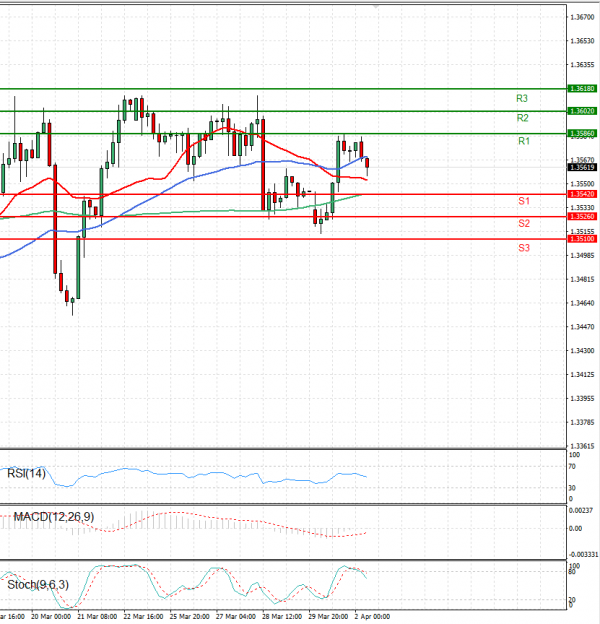
Task: Click the MACD -0.003331 scale value
Action: (x=583, y=554)
